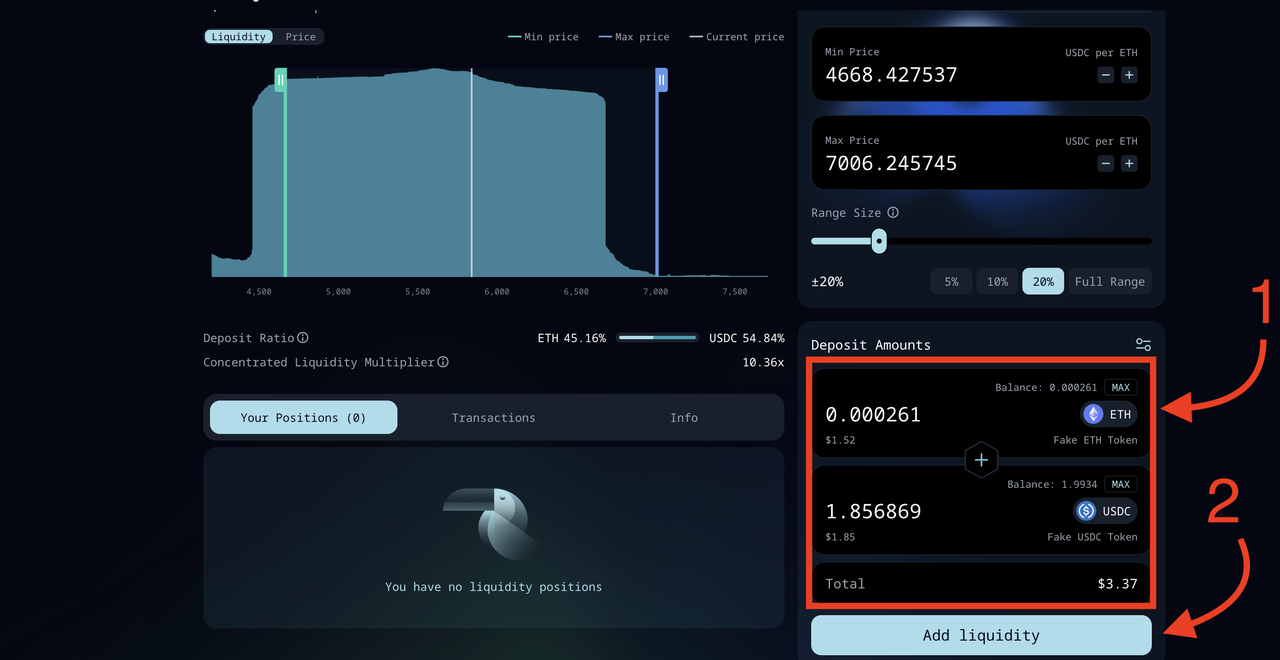
Task: Open the Your Positions (0) tab
Action: pyautogui.click(x=303, y=417)
